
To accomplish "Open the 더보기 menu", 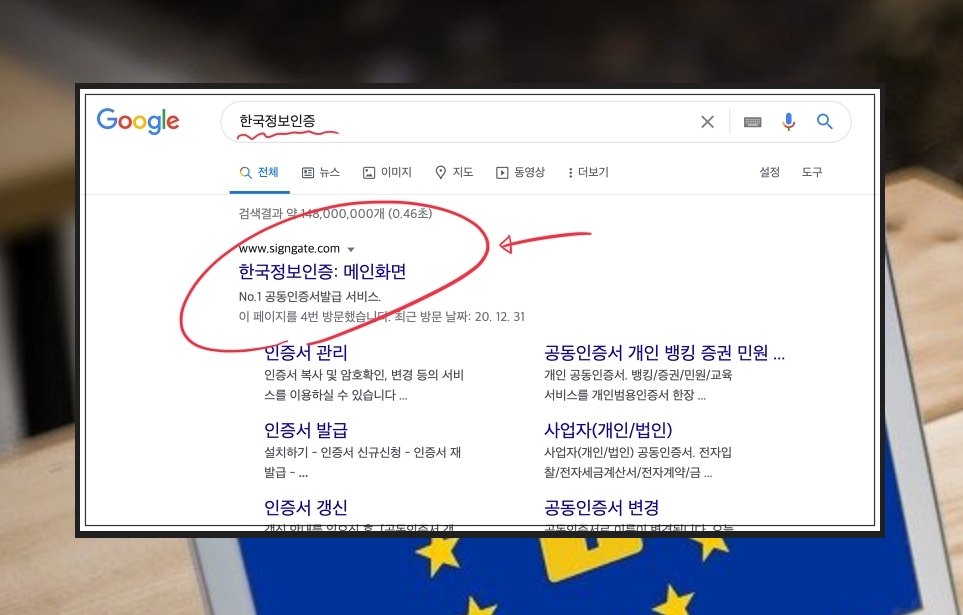I will click(588, 173).
